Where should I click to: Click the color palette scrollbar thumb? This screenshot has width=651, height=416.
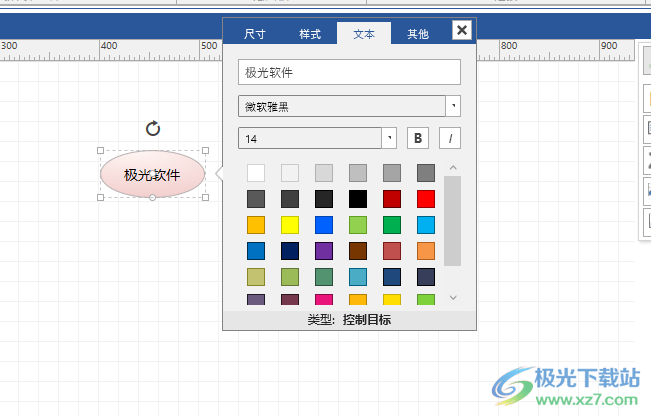point(452,220)
